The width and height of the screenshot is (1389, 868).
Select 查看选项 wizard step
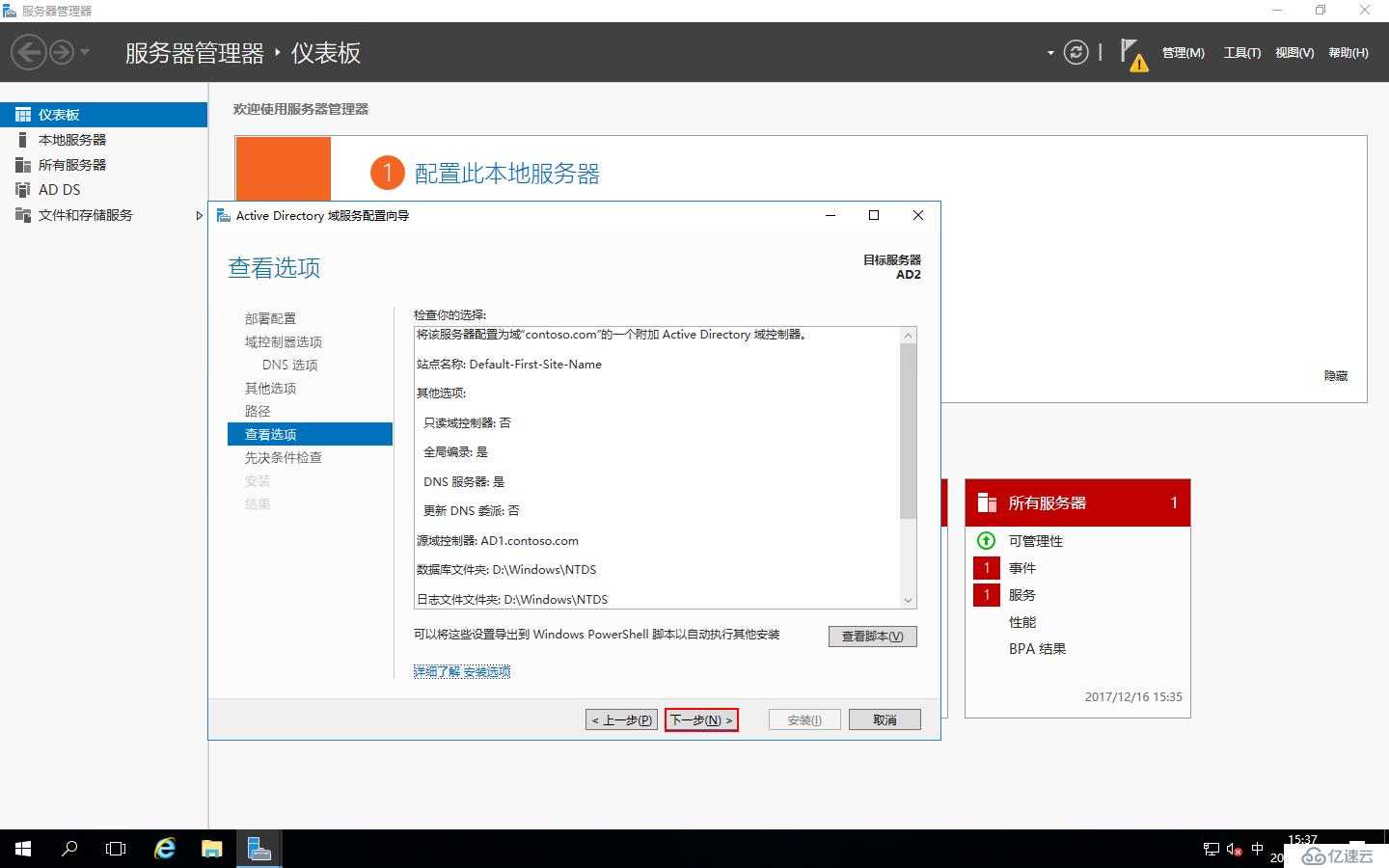pyautogui.click(x=310, y=434)
